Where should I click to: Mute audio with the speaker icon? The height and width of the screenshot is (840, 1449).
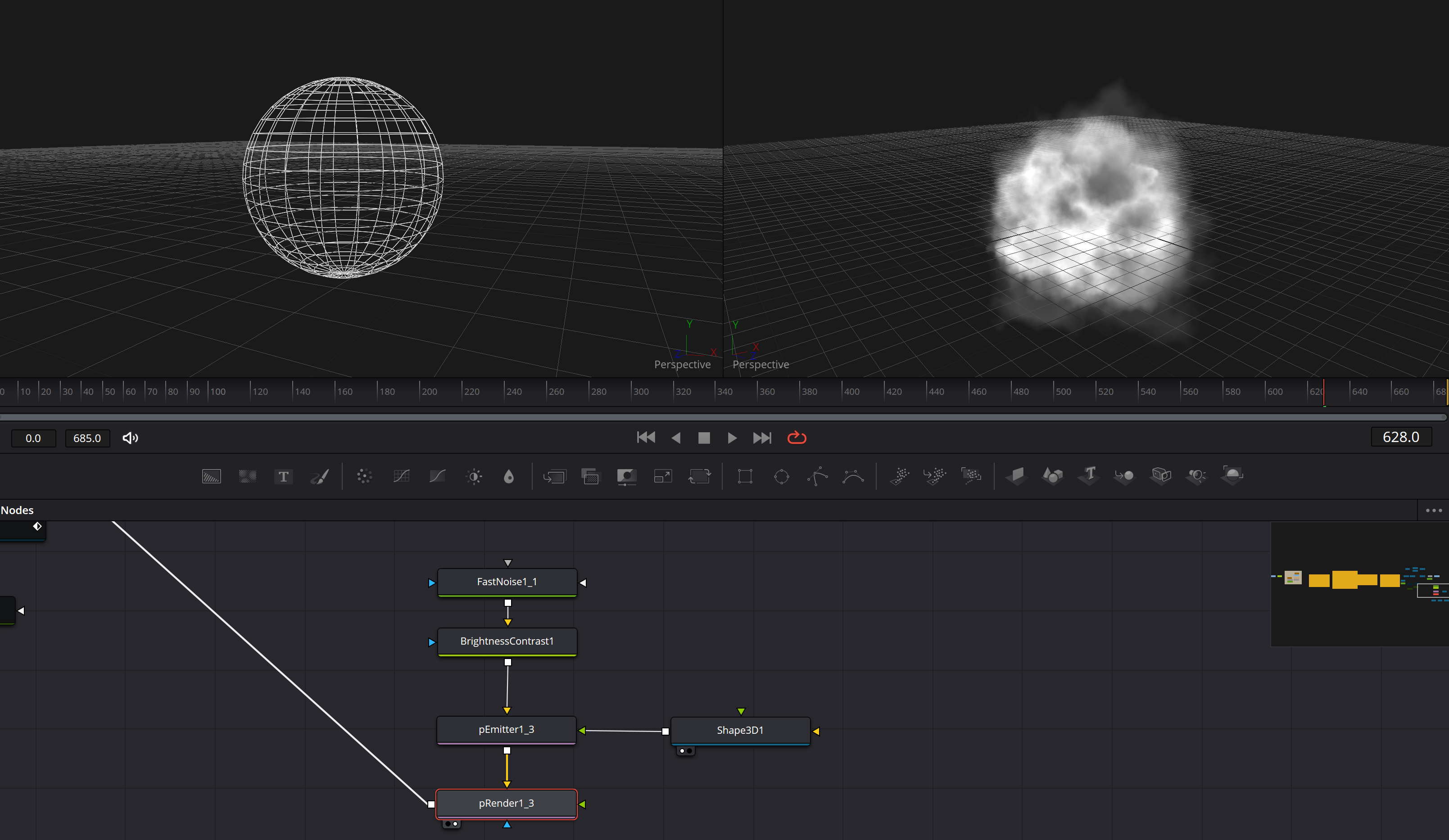click(130, 438)
